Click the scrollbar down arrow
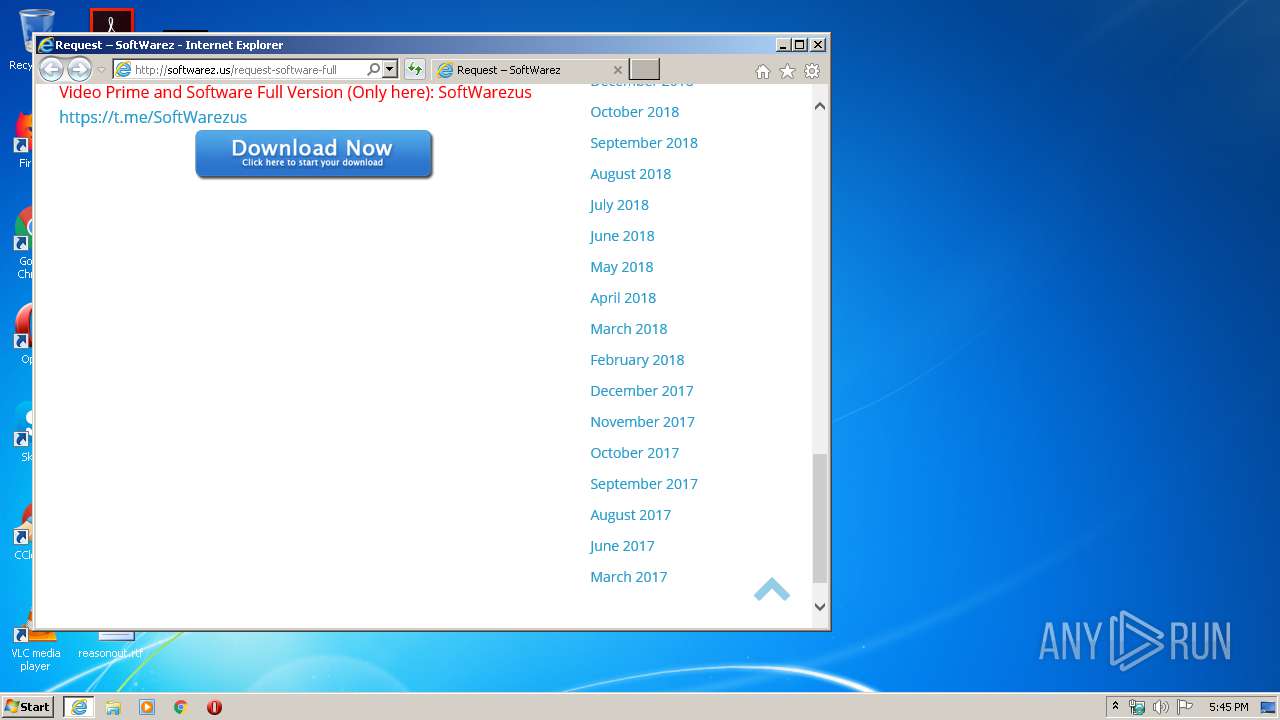 (820, 606)
